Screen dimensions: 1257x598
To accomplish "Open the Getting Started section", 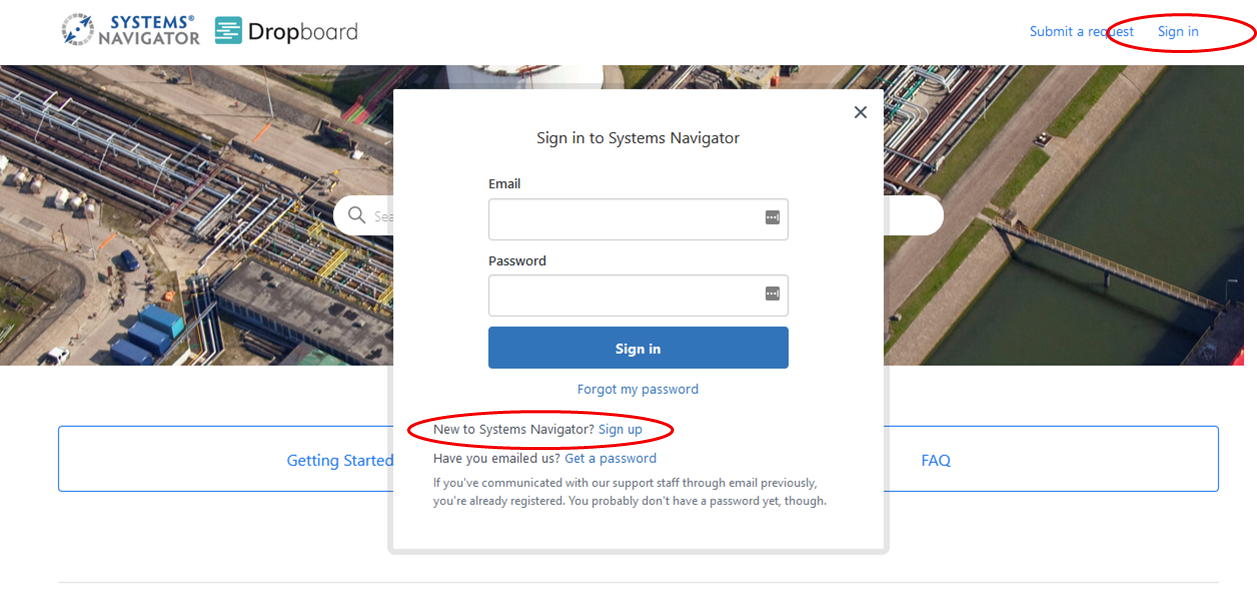I will [x=339, y=460].
